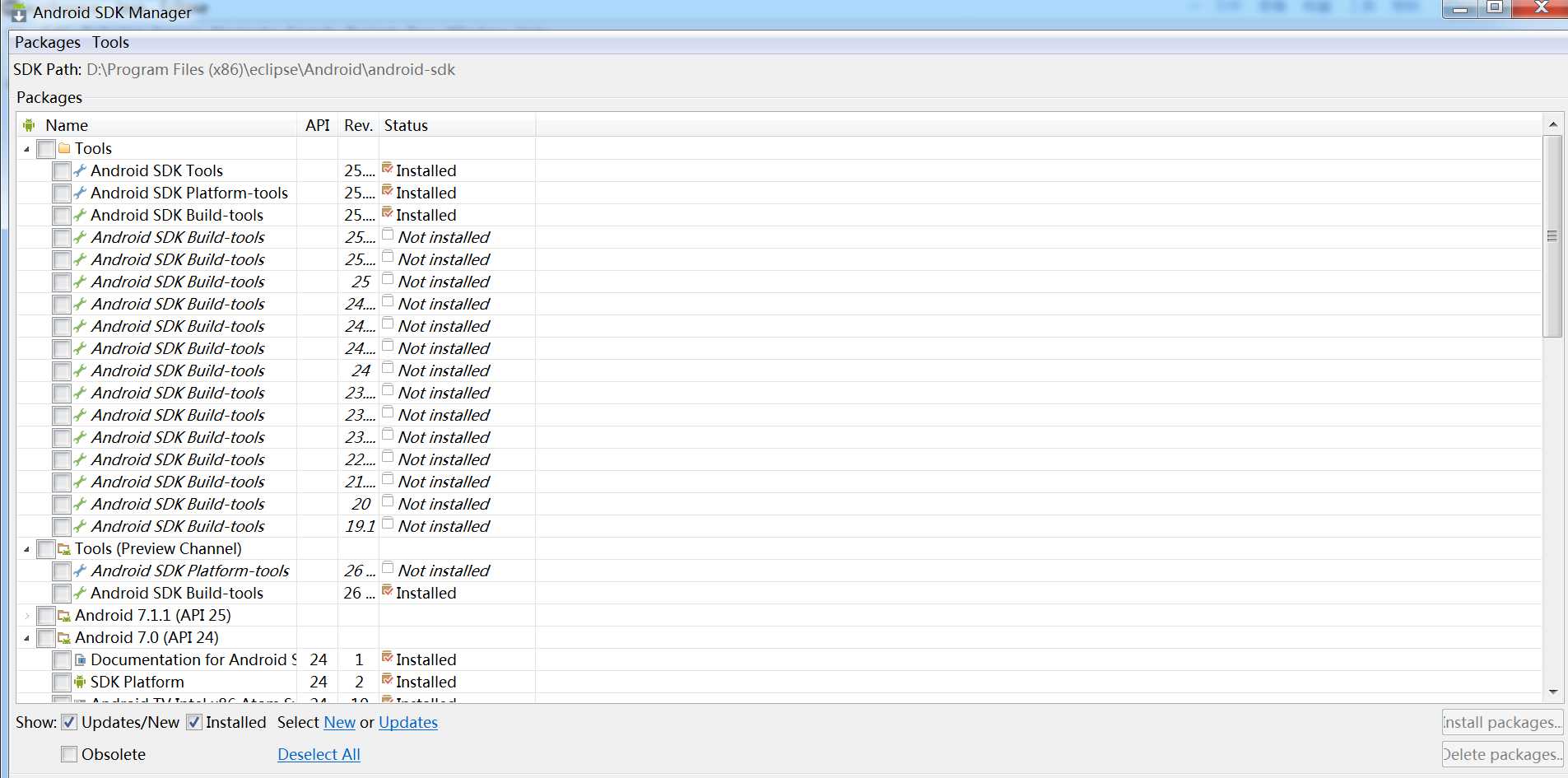Click the Android 7.1.1 (API 25) label
This screenshot has width=1568, height=778.
pyautogui.click(x=153, y=615)
